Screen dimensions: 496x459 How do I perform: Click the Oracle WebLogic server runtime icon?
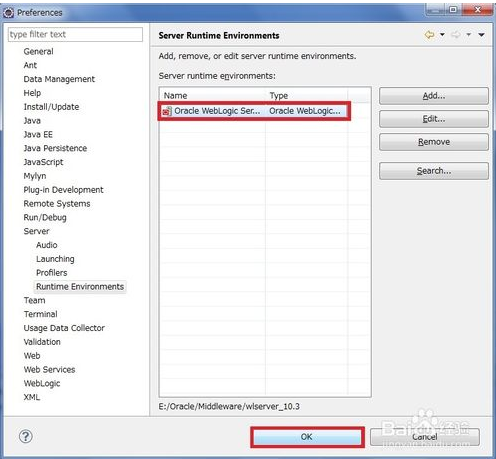(167, 111)
